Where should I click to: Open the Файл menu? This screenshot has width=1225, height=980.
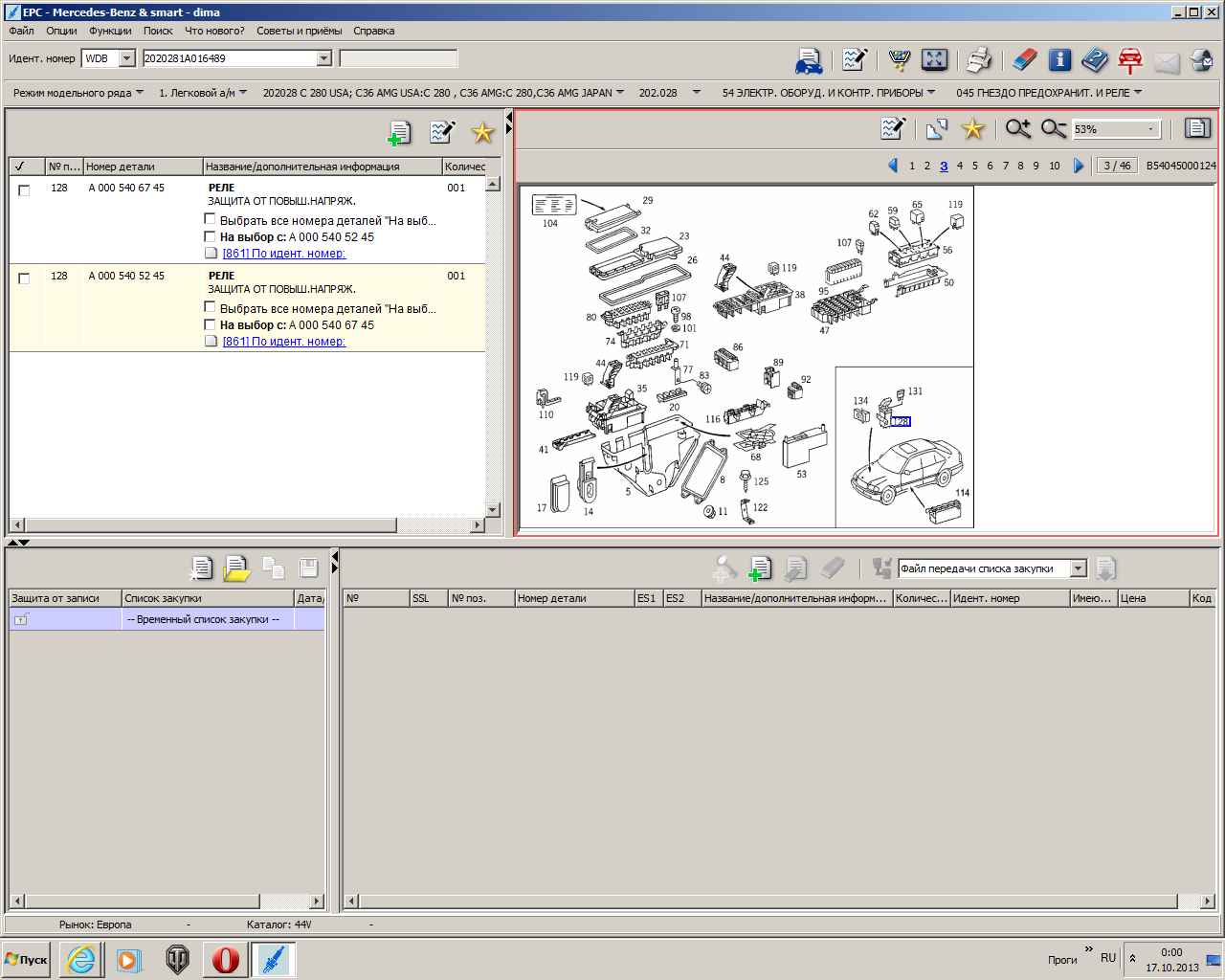click(21, 31)
